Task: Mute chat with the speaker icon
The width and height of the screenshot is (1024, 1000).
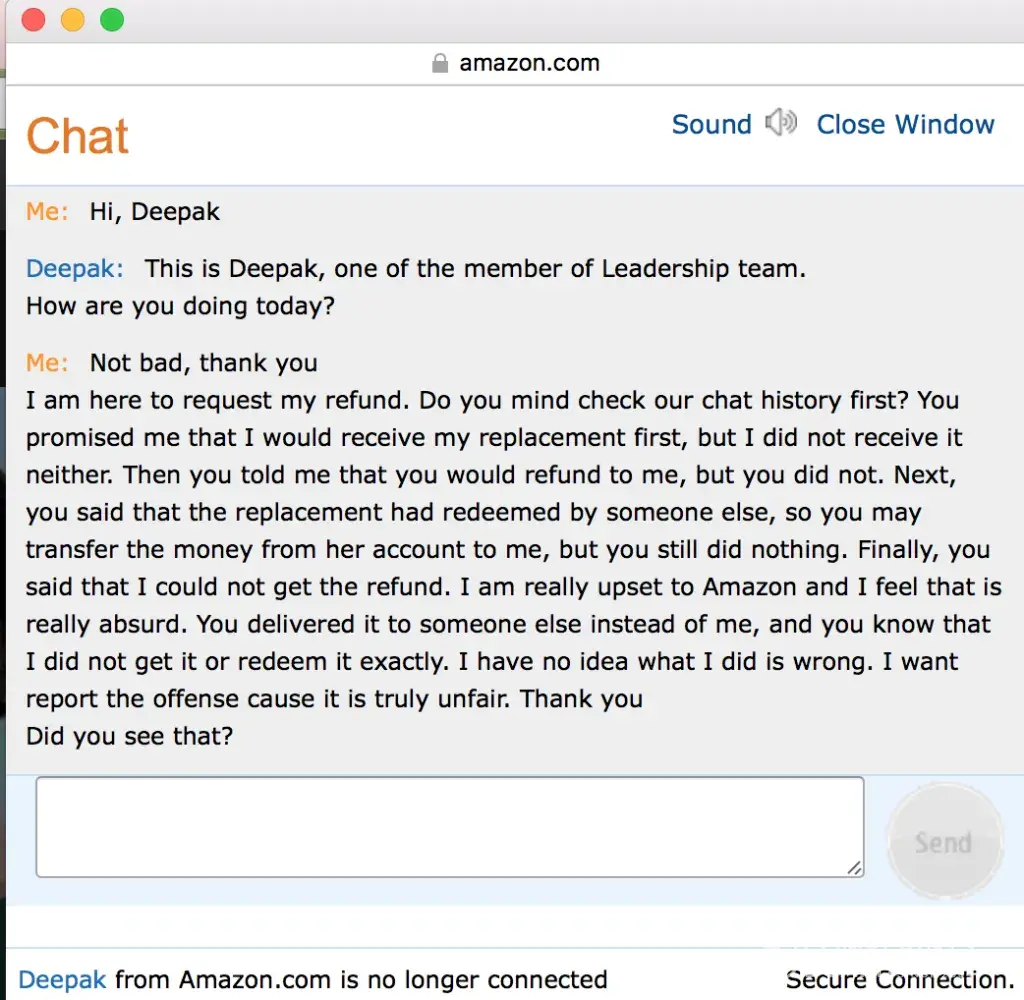Action: click(x=781, y=123)
